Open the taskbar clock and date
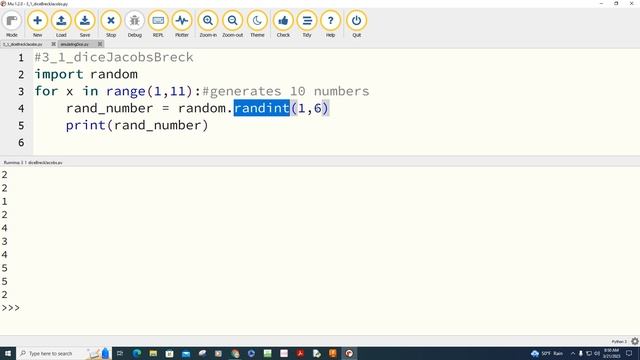 [x=611, y=353]
